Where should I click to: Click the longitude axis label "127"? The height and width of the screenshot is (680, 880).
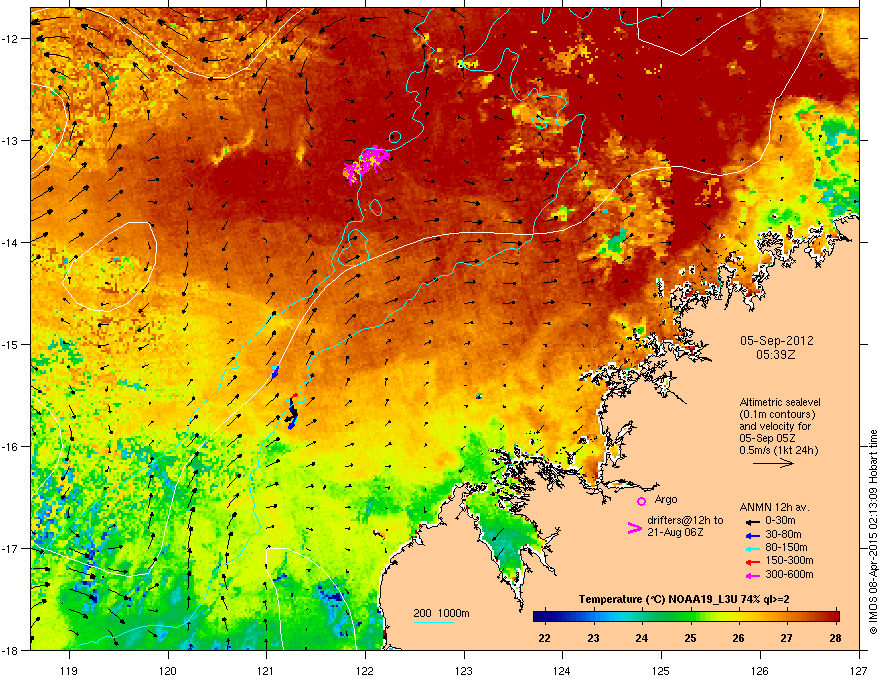[859, 670]
